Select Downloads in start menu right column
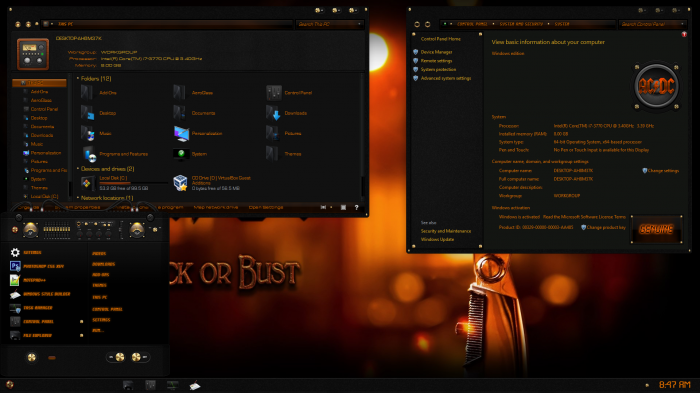700x393 pixels. pyautogui.click(x=103, y=264)
